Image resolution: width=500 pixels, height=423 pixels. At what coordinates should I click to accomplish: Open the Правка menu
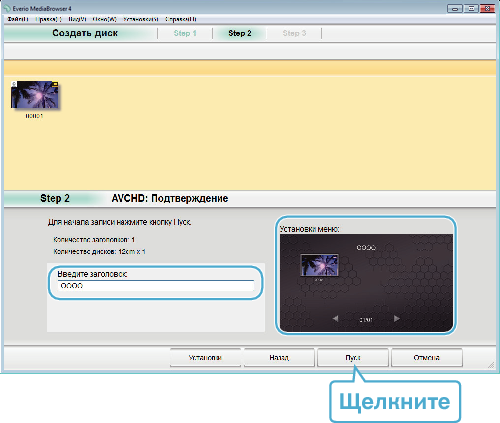tap(49, 19)
